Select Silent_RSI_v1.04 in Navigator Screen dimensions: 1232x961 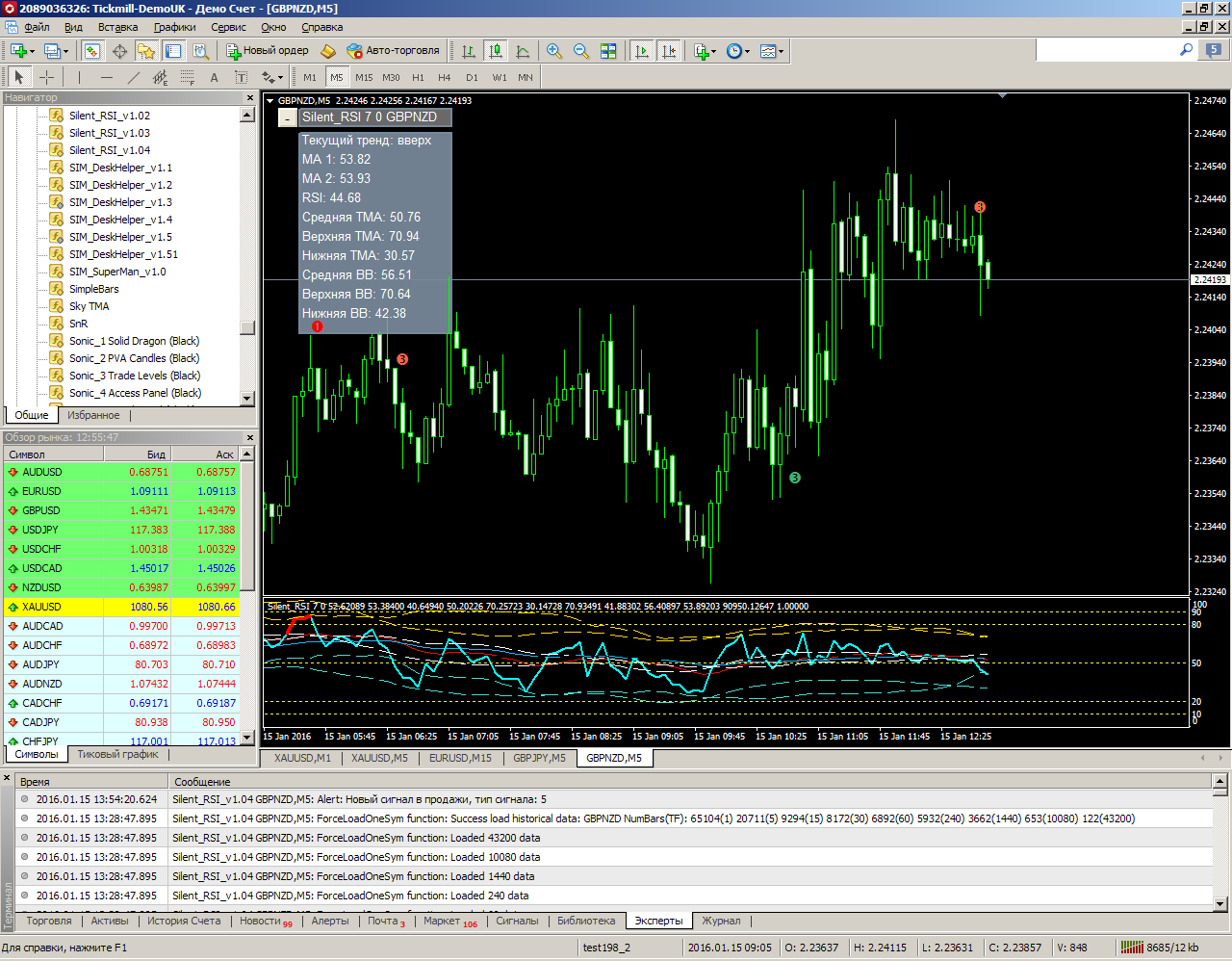(x=110, y=150)
